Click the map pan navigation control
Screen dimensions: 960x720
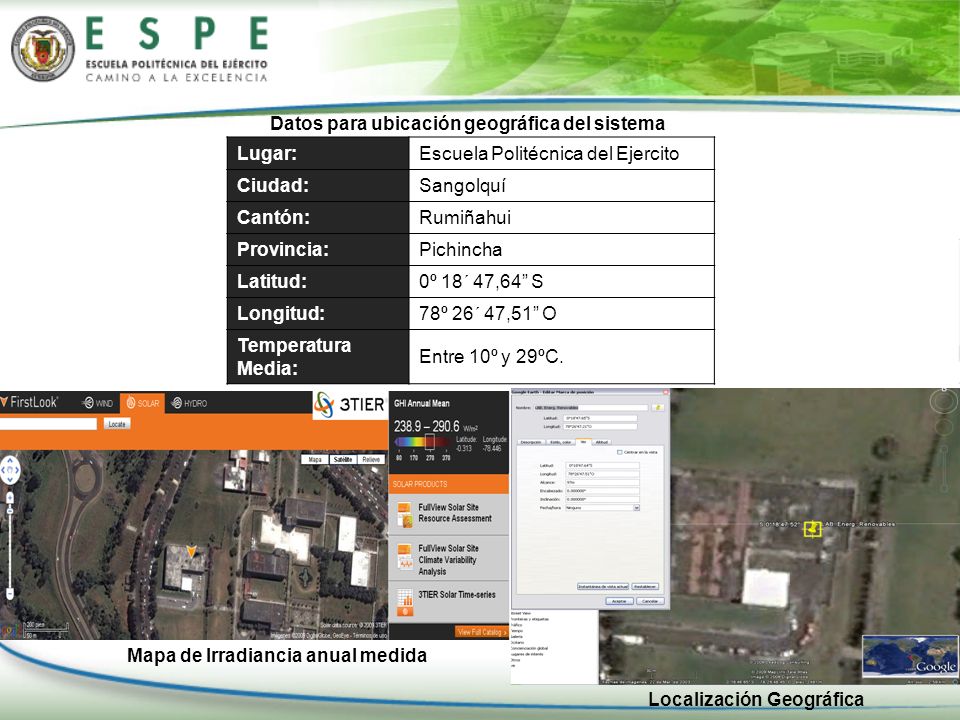click(10, 470)
